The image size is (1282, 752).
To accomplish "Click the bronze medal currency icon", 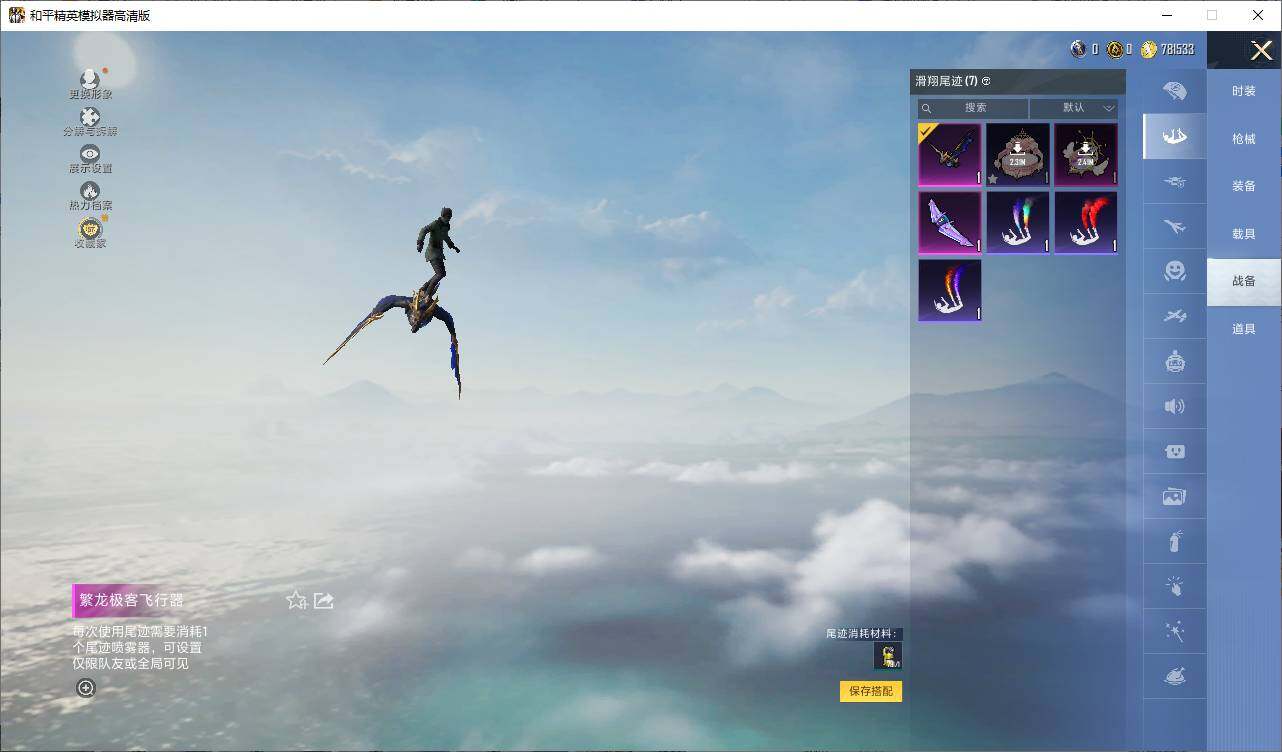I will pyautogui.click(x=1113, y=49).
